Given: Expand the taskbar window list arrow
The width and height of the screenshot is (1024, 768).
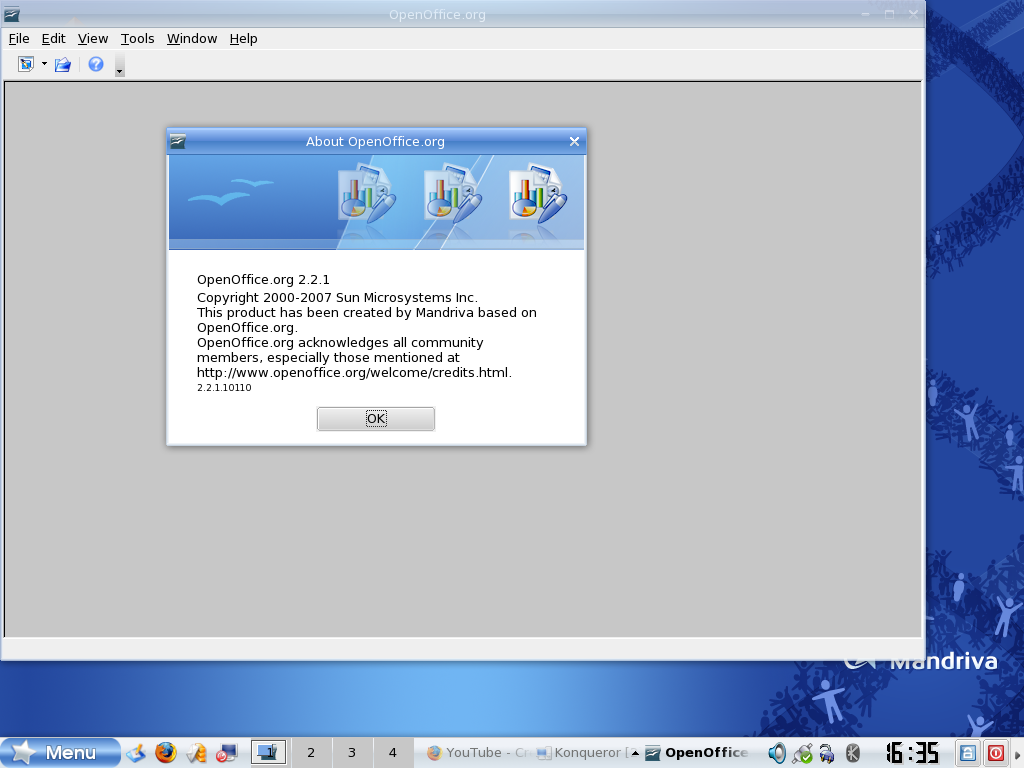Looking at the screenshot, I should click(x=635, y=753).
